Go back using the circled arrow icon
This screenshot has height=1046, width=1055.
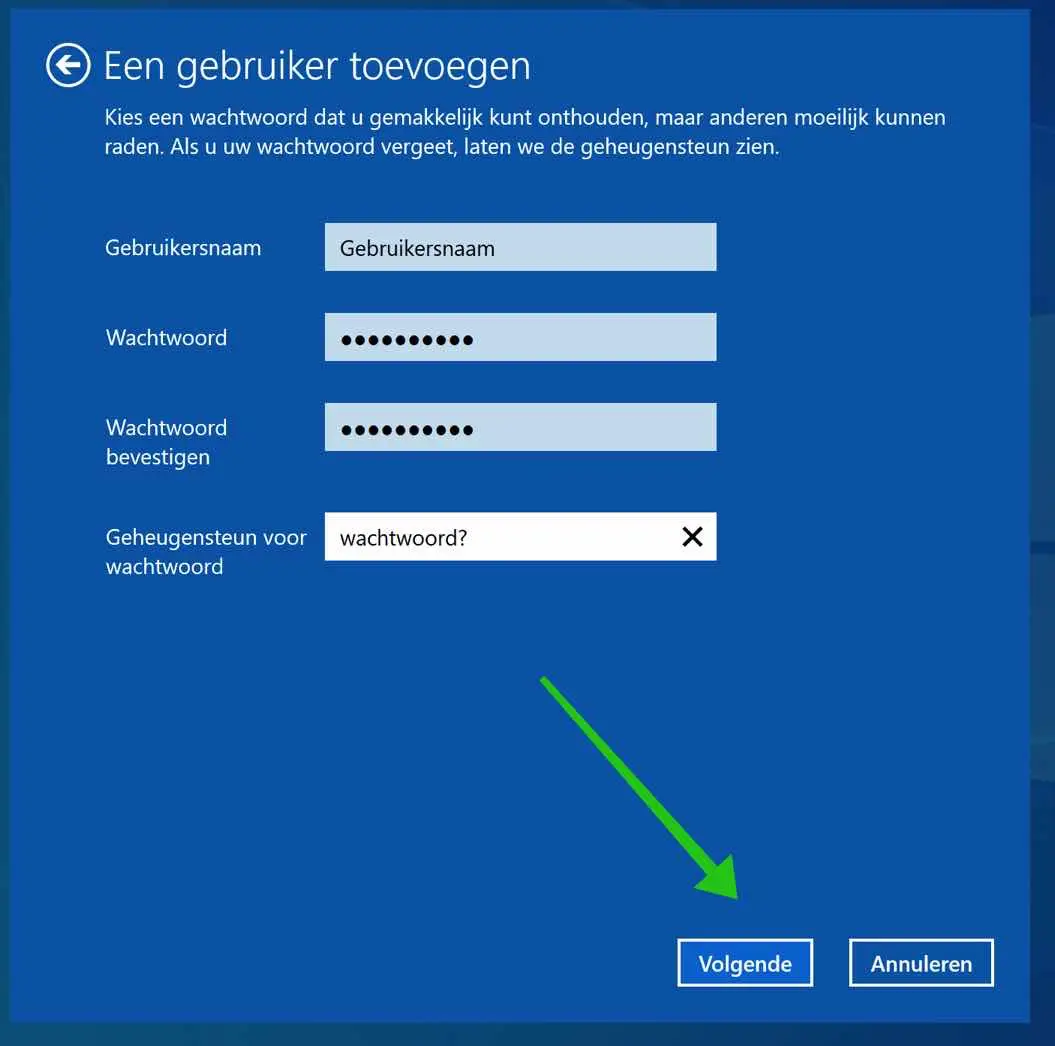tap(68, 65)
